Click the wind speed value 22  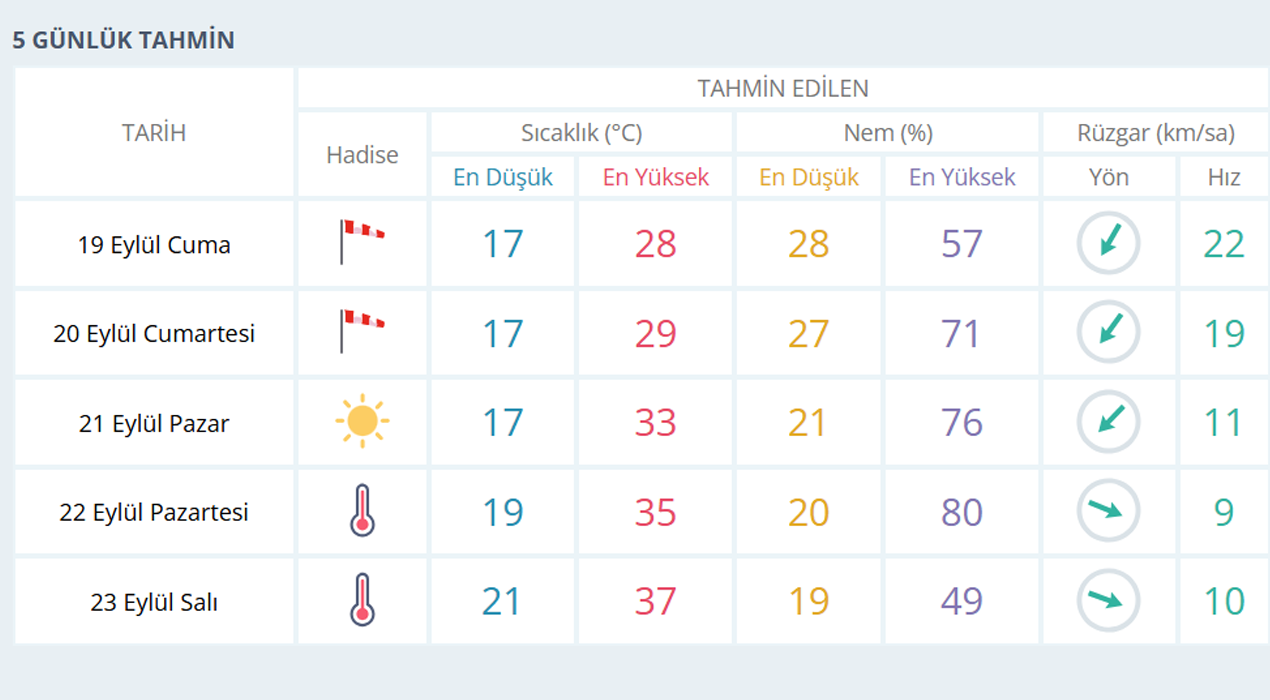coord(1224,244)
